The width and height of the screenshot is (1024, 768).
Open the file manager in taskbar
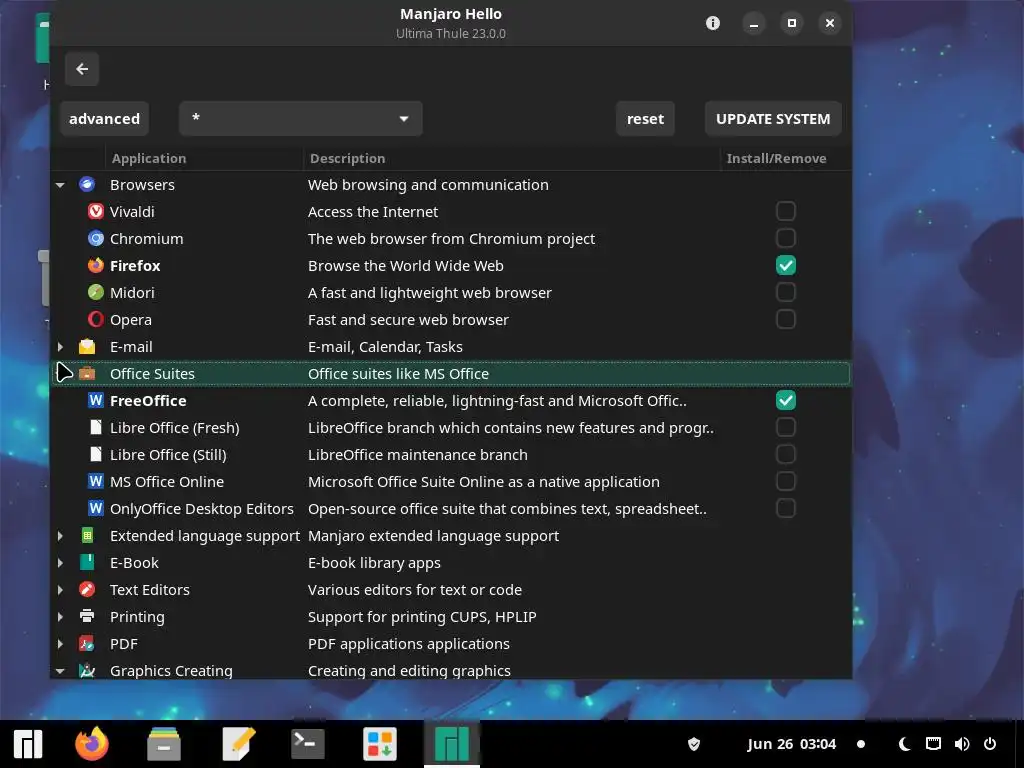(x=164, y=744)
